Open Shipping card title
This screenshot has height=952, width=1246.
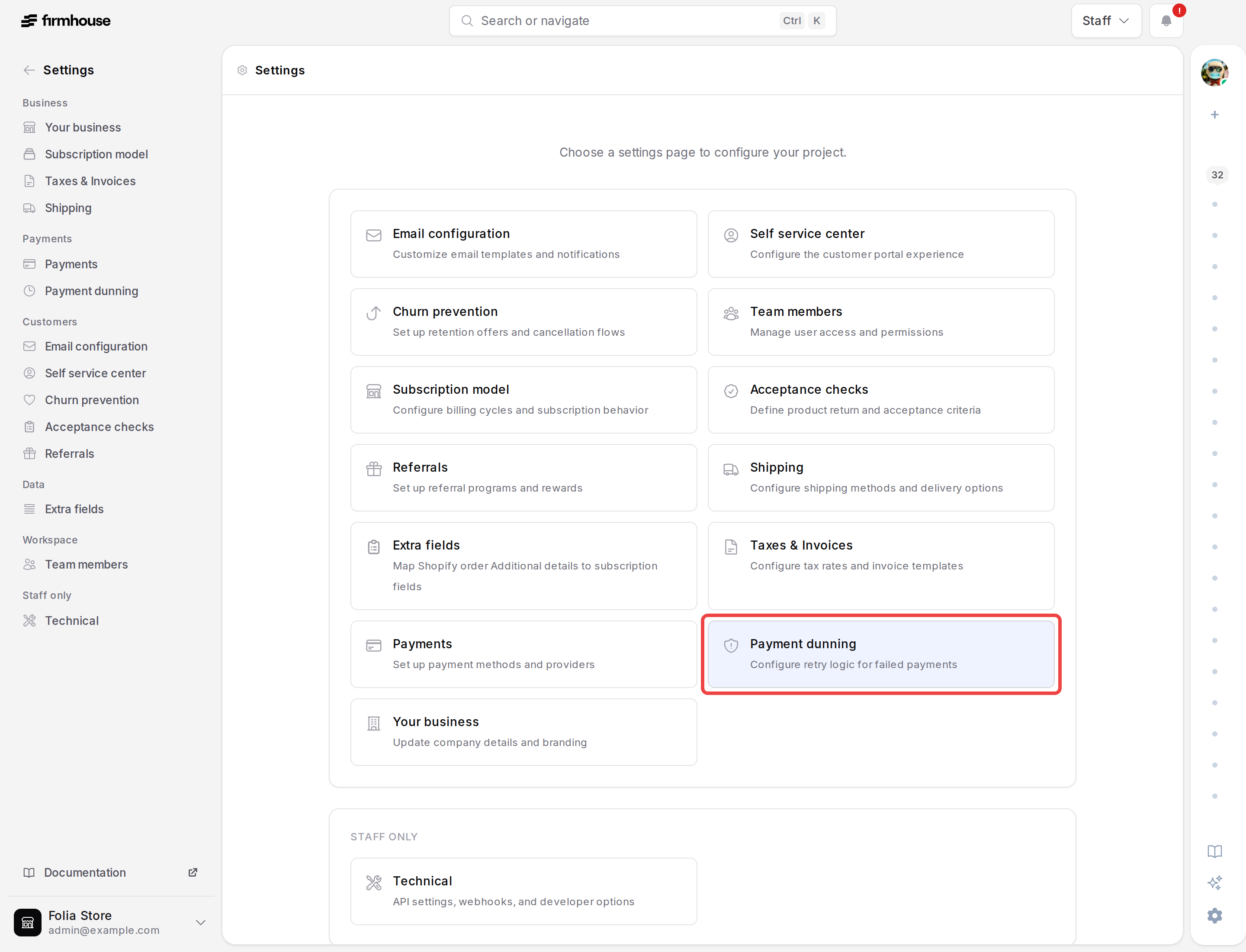point(776,467)
